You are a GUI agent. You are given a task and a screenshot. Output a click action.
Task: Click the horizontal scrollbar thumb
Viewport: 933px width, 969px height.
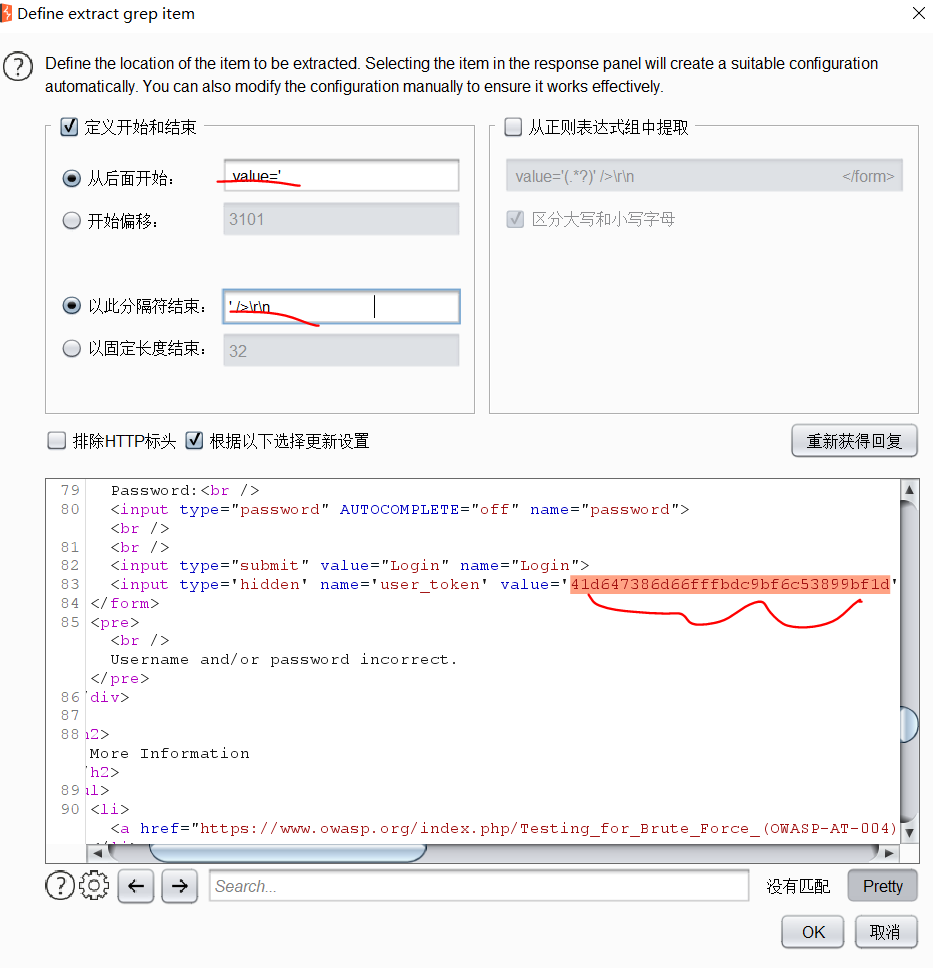288,853
